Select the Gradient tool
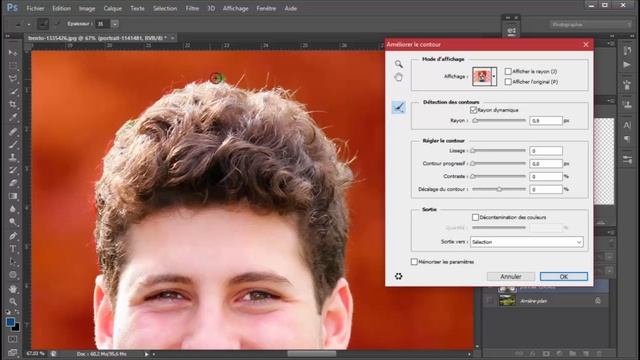640x360 pixels. point(13,196)
